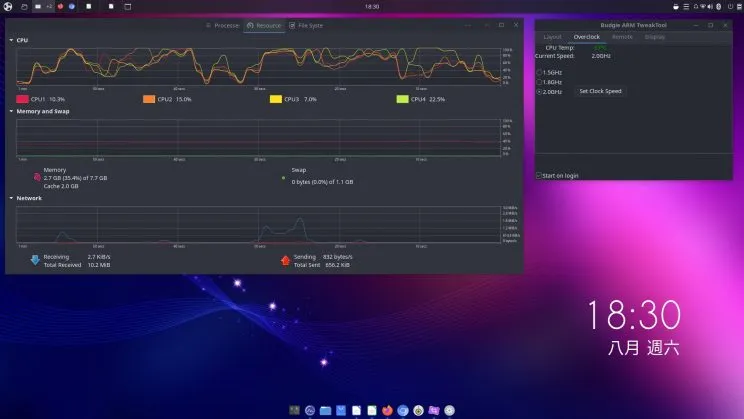The image size is (744, 419).
Task: Collapse the Memory and Swap section
Action: point(11,111)
